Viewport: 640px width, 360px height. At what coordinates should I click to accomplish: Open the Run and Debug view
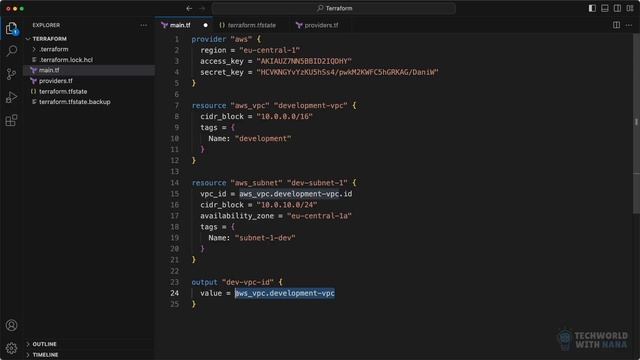[x=11, y=97]
